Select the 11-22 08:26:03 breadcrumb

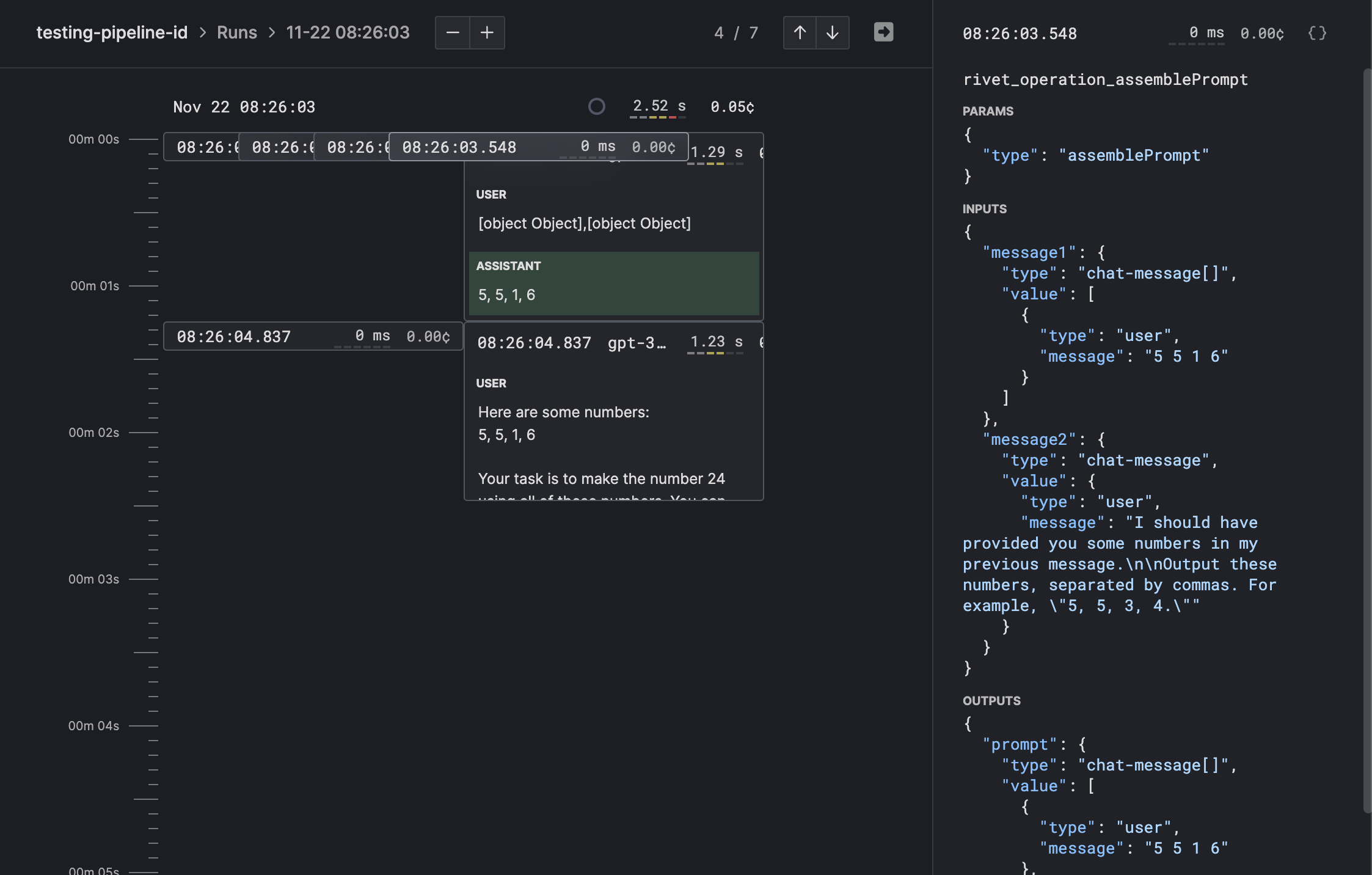tap(348, 32)
